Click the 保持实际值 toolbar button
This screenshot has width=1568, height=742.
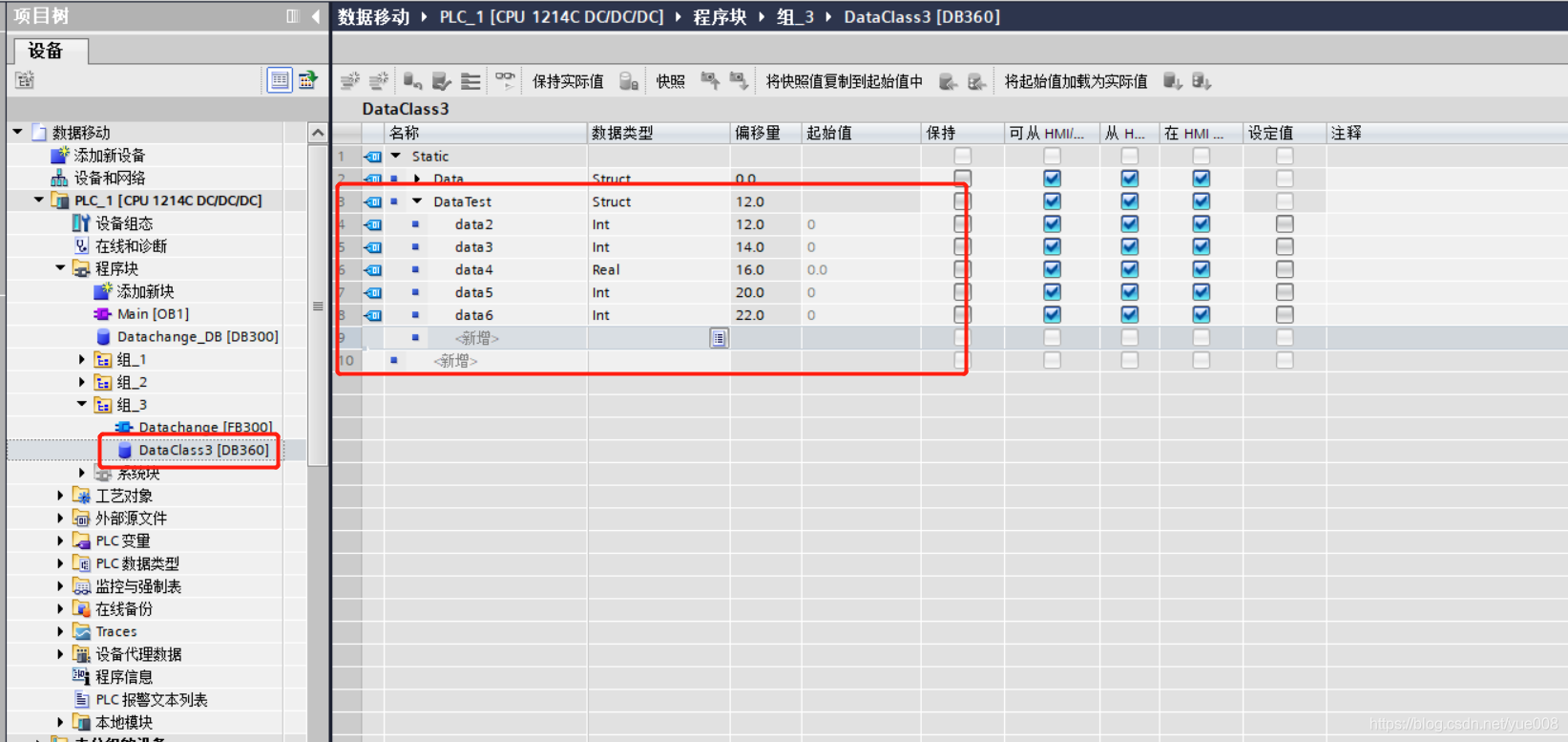[x=568, y=81]
